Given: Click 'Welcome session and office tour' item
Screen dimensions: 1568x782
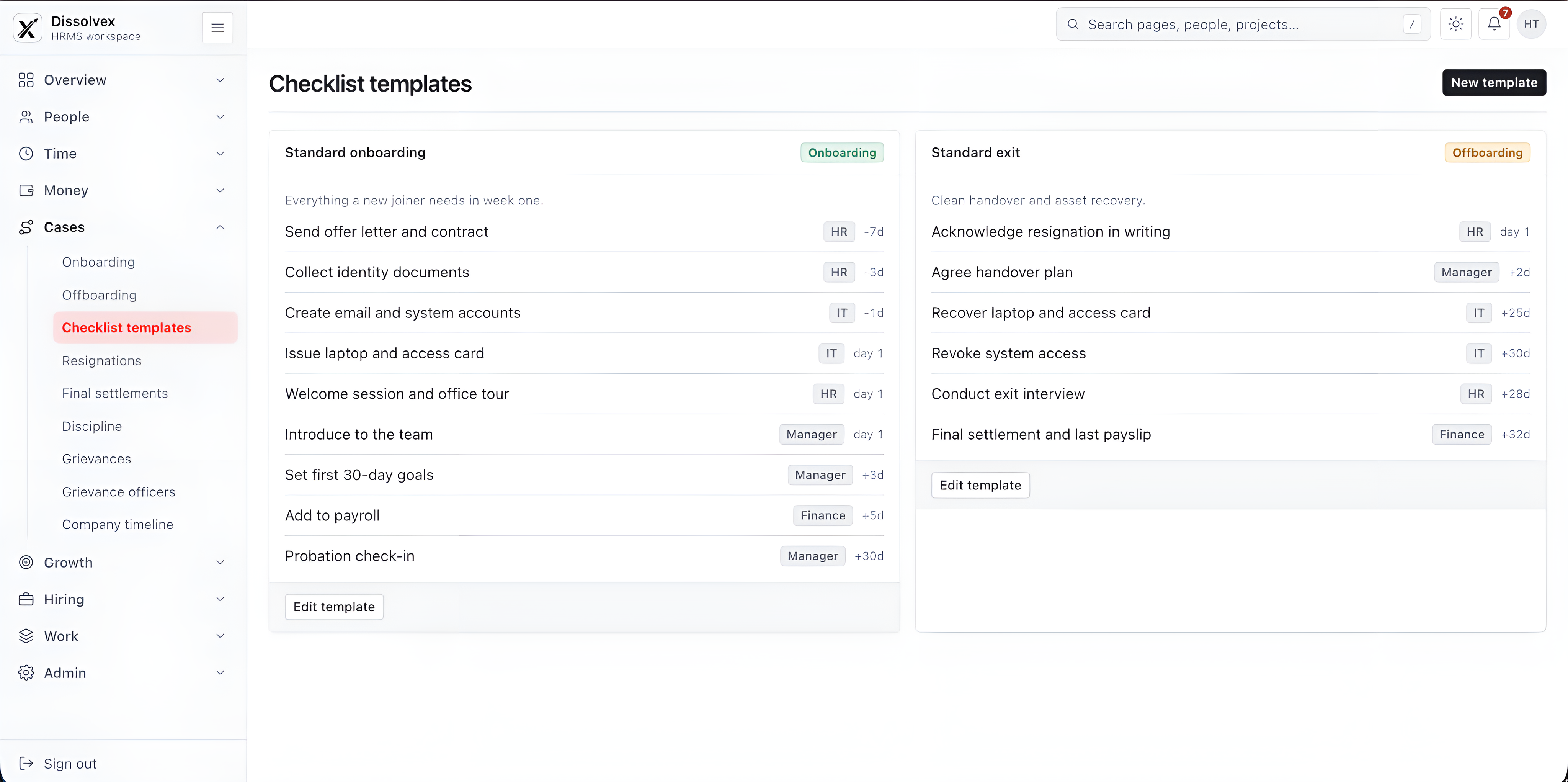Looking at the screenshot, I should (x=584, y=393).
